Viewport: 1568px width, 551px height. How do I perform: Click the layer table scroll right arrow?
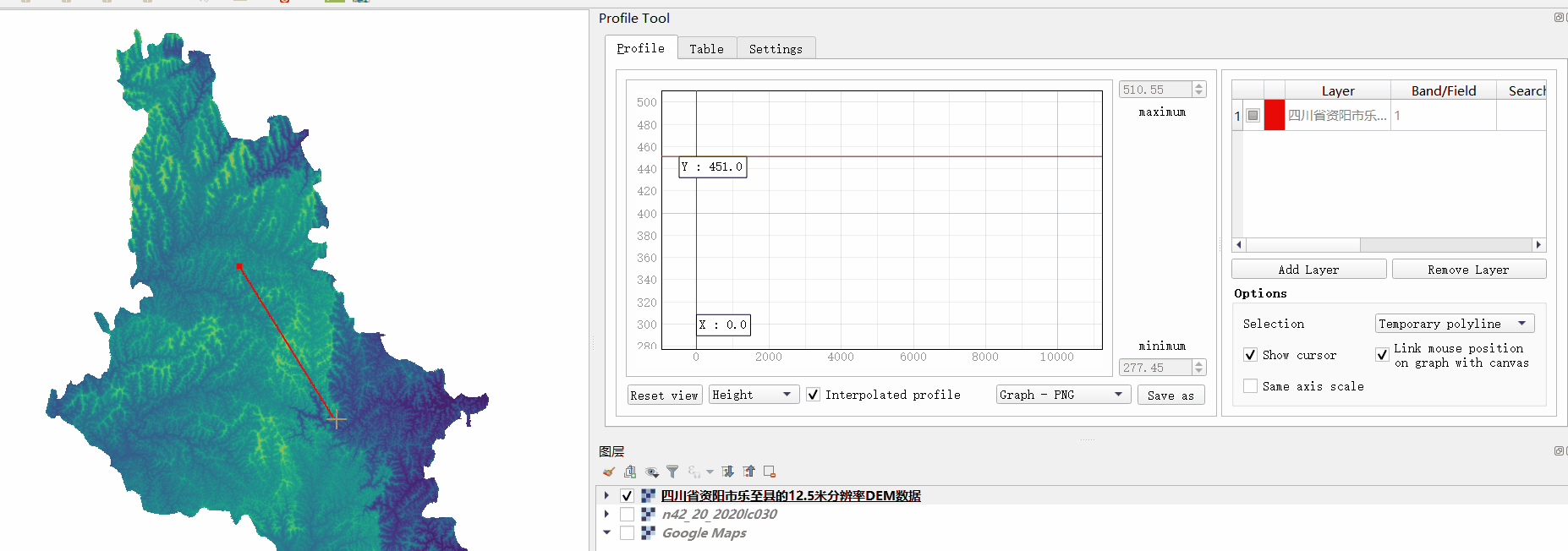click(x=1539, y=245)
